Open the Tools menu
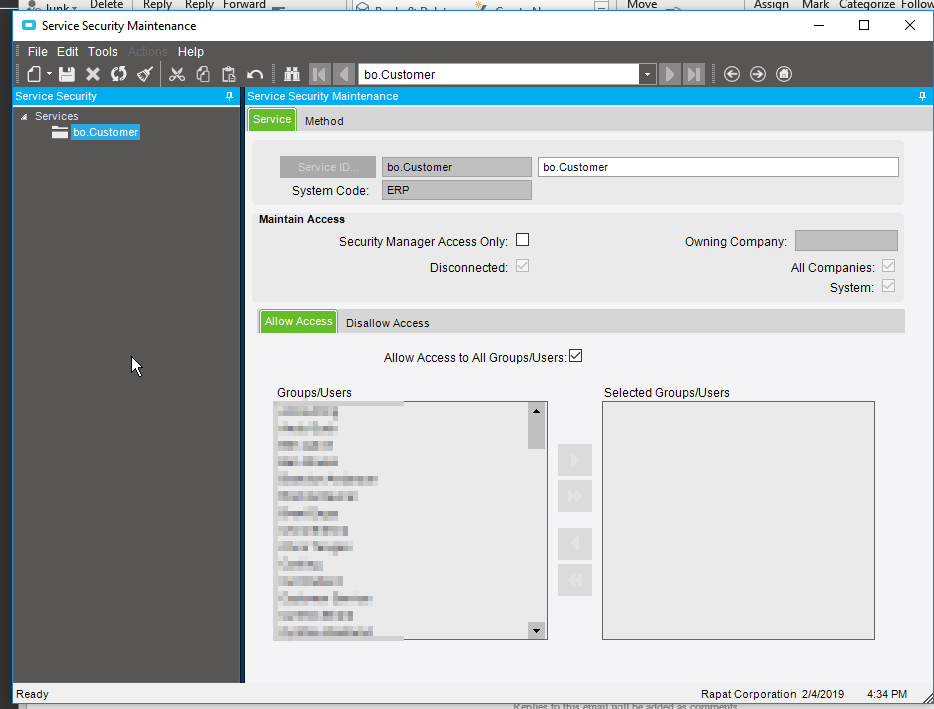Screen dimensions: 934x709 pyautogui.click(x=102, y=52)
